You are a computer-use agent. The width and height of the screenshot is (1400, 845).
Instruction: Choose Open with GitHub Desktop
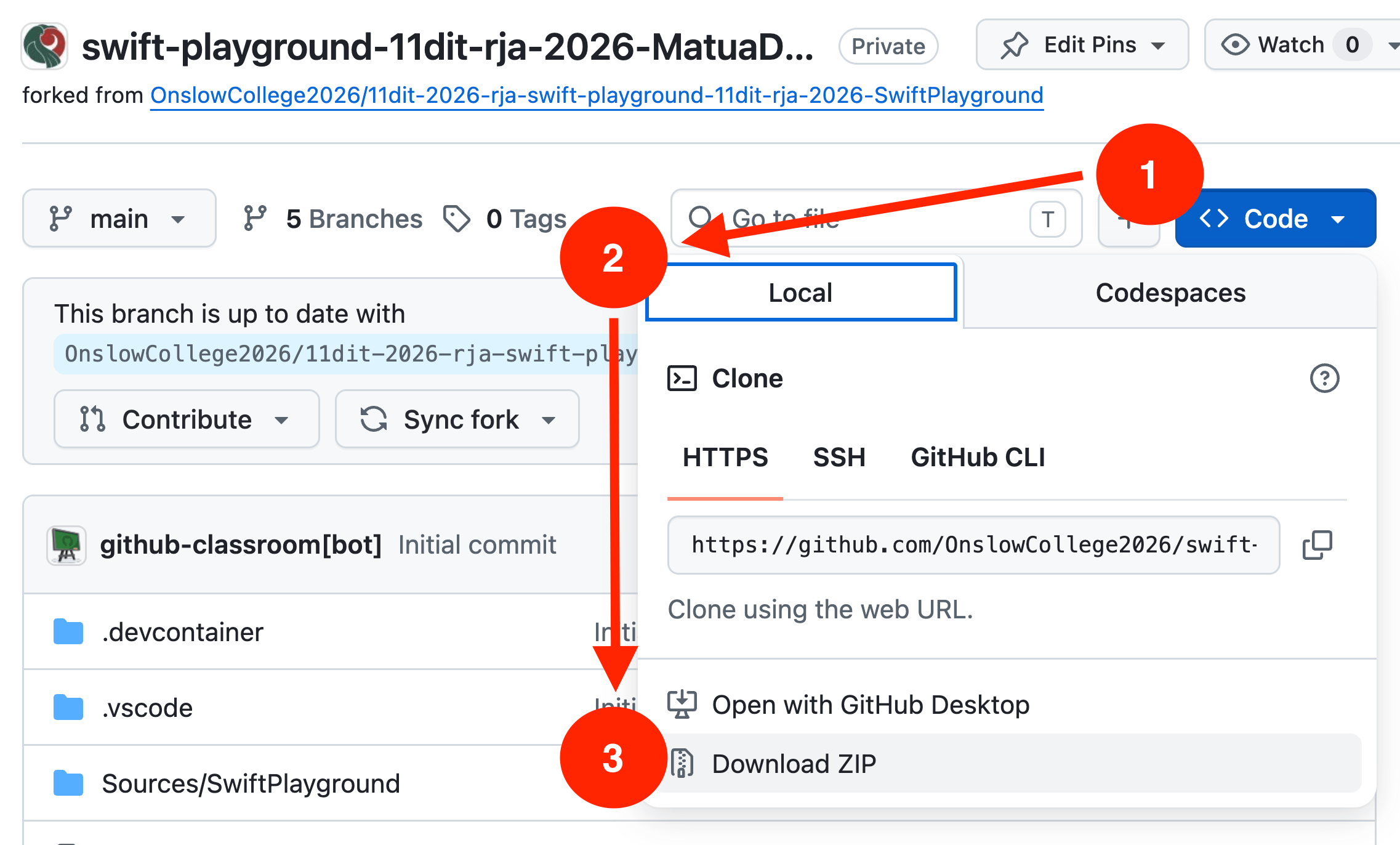coord(1007,705)
